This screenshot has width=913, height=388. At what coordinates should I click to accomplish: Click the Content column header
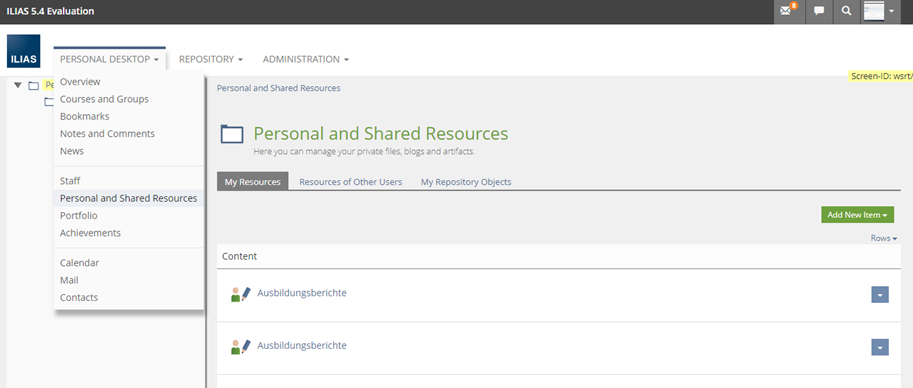click(239, 256)
